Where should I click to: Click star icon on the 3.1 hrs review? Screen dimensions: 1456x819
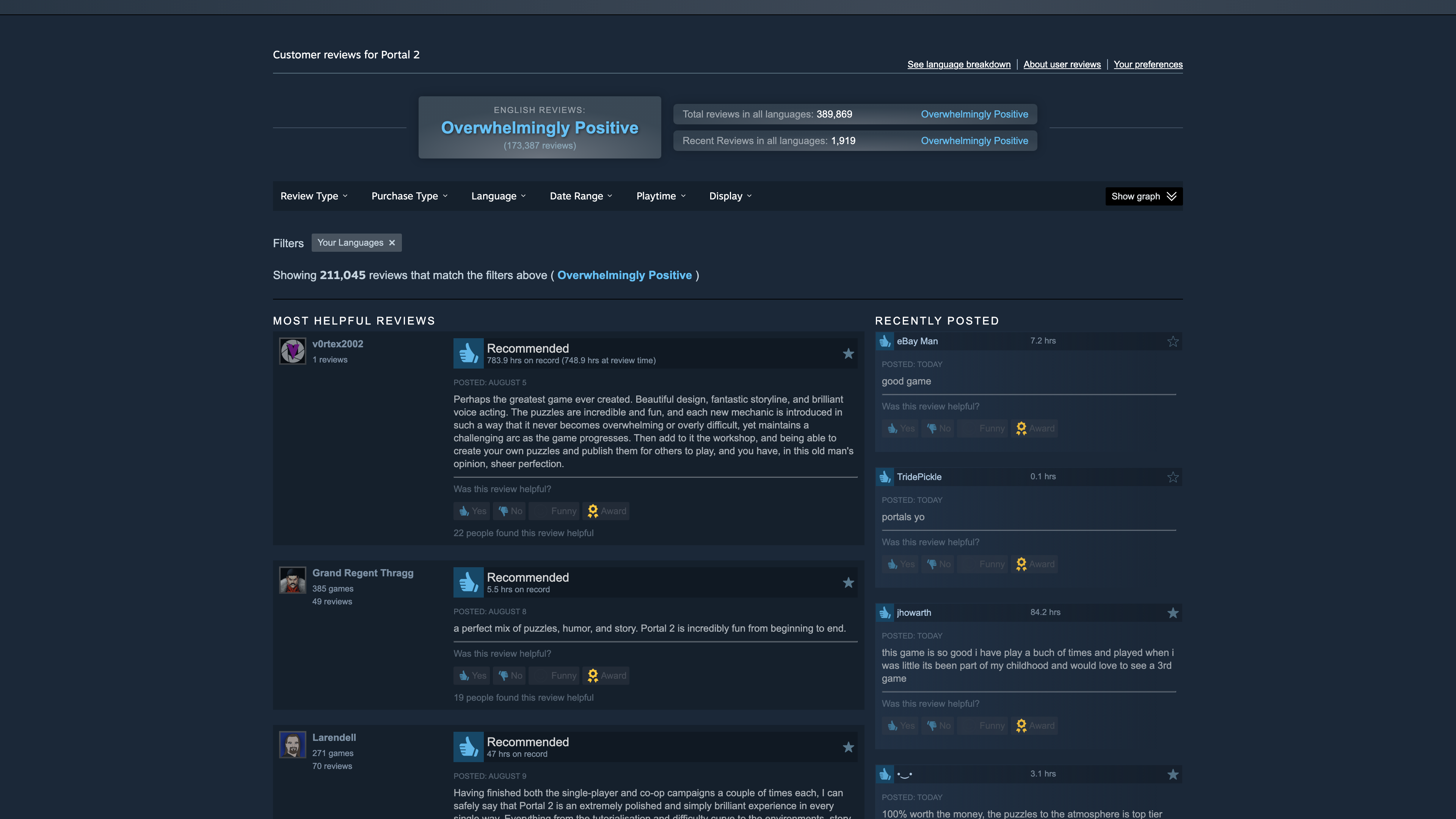pyautogui.click(x=1173, y=774)
